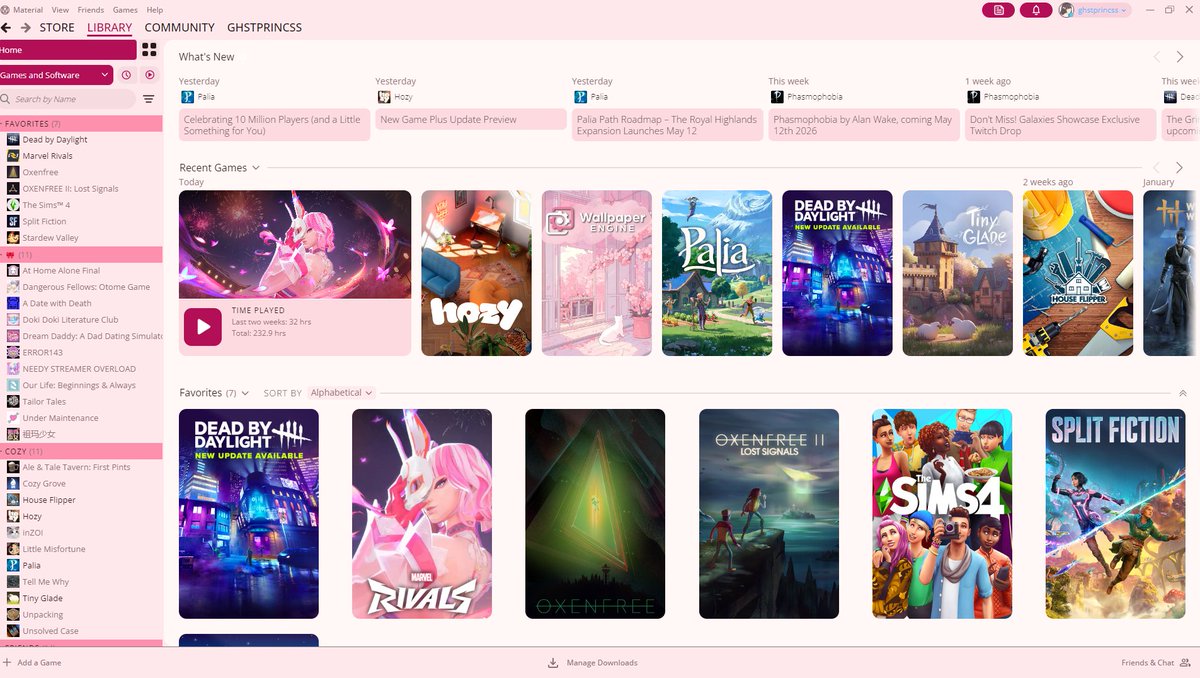The width and height of the screenshot is (1200, 678).
Task: Open the GHSTPRINCSS profile tab
Action: click(x=264, y=28)
